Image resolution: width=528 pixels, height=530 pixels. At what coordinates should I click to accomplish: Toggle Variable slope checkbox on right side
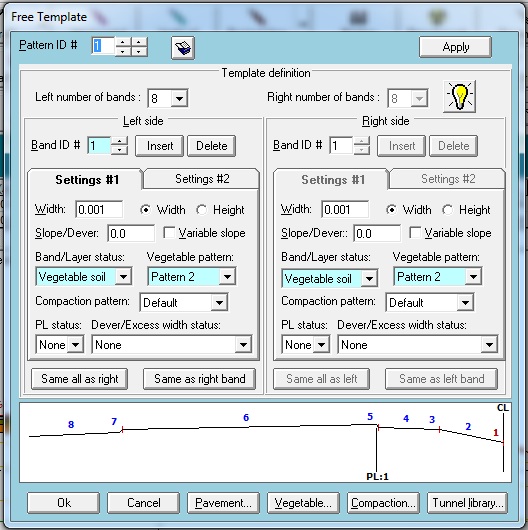415,233
